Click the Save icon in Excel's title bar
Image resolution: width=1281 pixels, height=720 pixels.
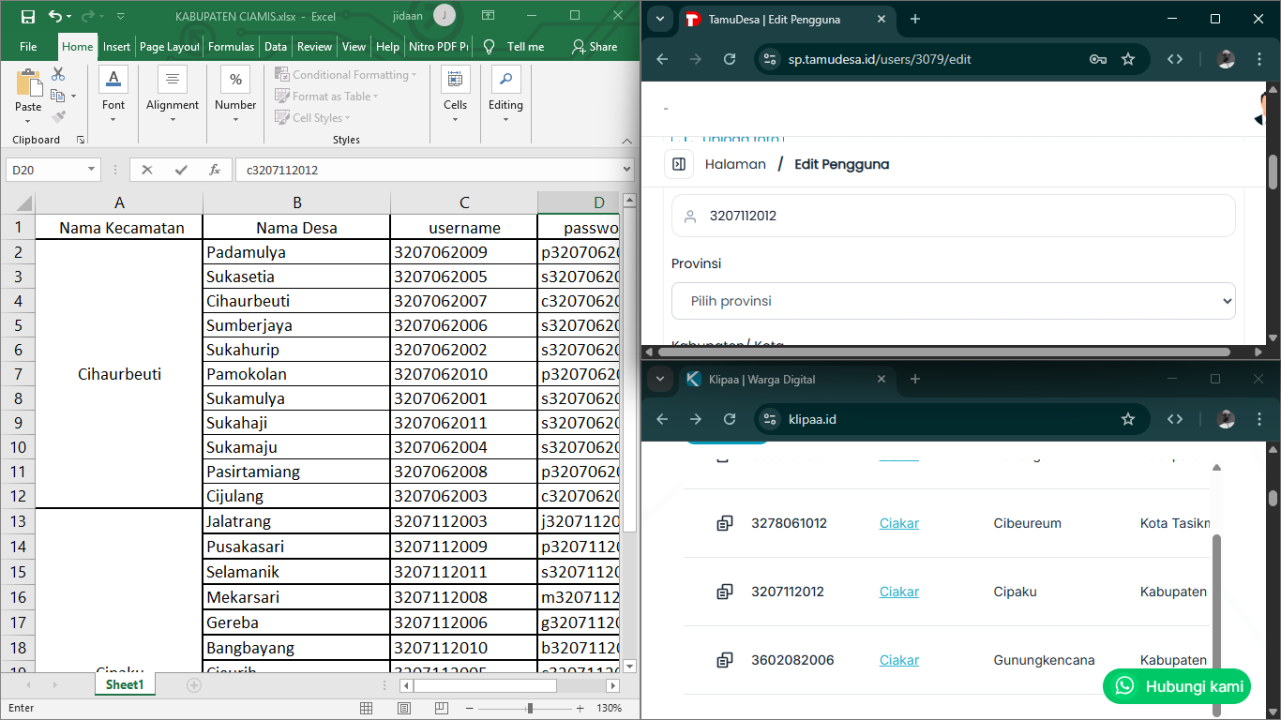pos(27,16)
